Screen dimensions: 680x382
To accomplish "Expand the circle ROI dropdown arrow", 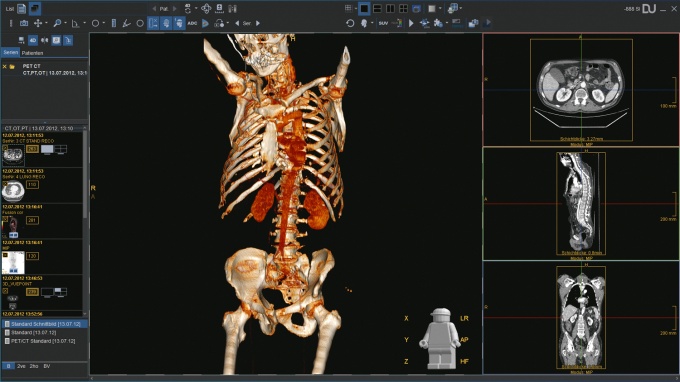I will tap(104, 23).
